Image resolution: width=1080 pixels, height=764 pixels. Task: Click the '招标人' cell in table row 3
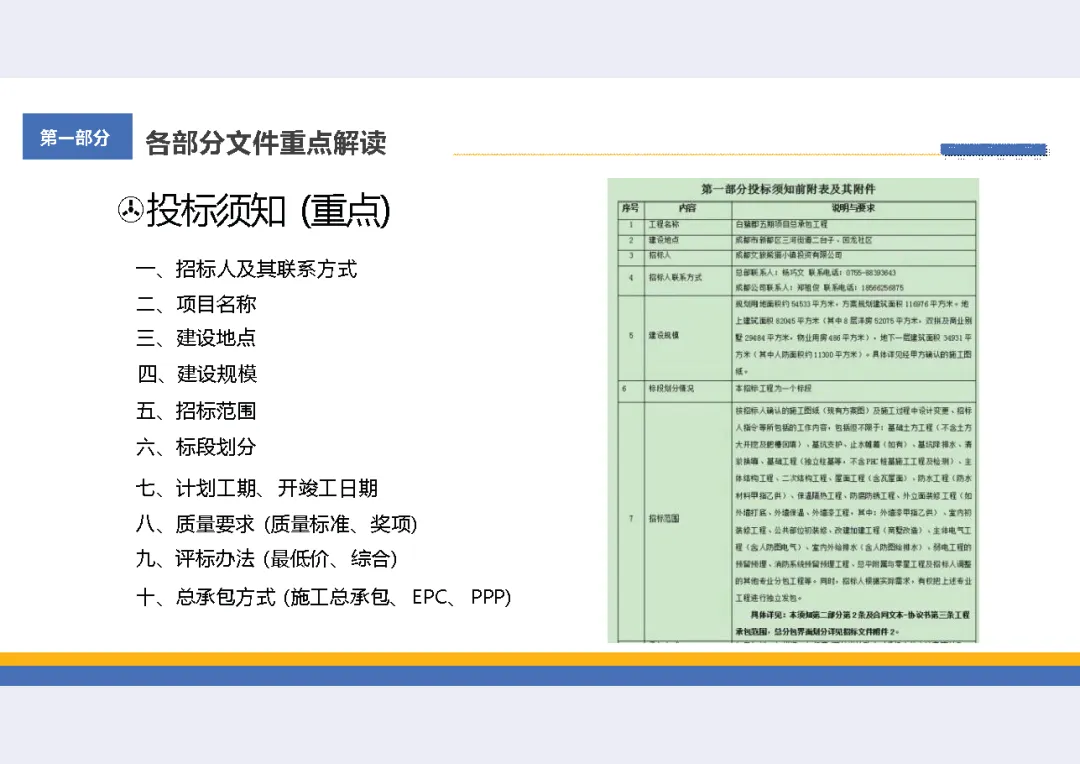coord(687,256)
